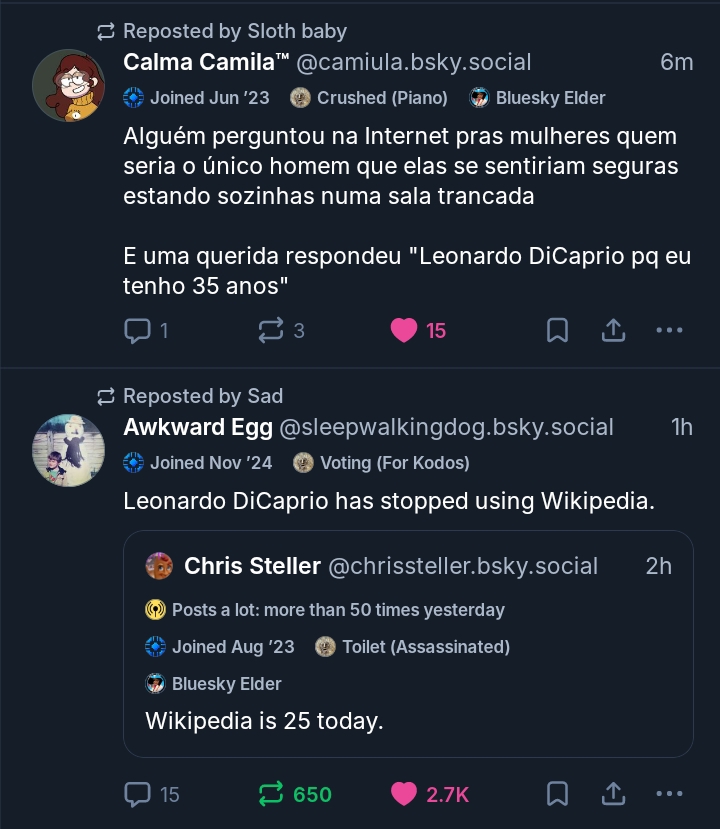The height and width of the screenshot is (829, 720).
Task: Bookmark Calma Camila's post
Action: tap(558, 330)
